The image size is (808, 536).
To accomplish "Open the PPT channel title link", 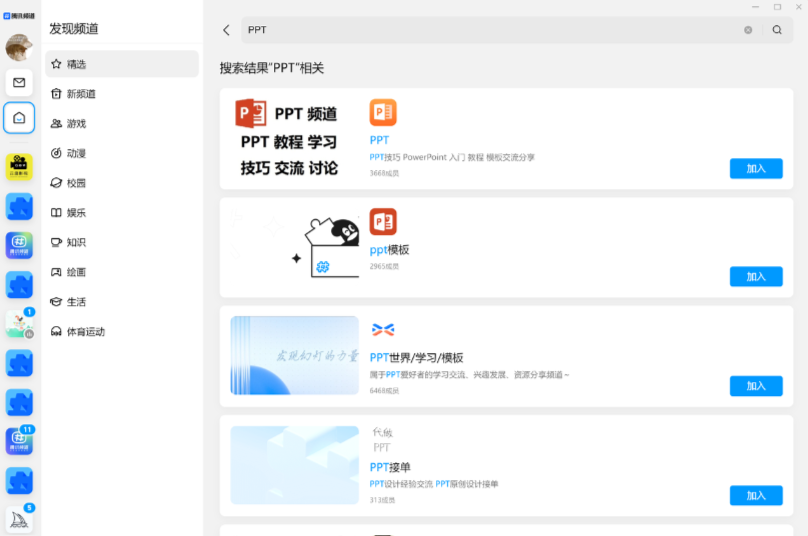I will coord(379,140).
